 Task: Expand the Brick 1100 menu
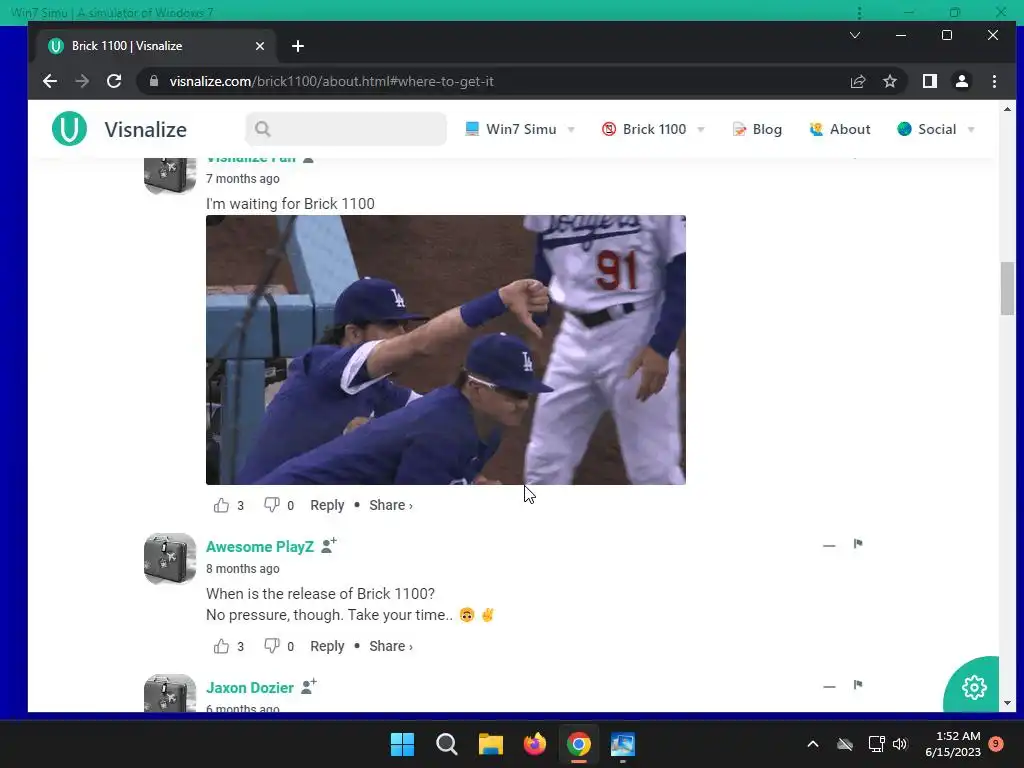(653, 129)
